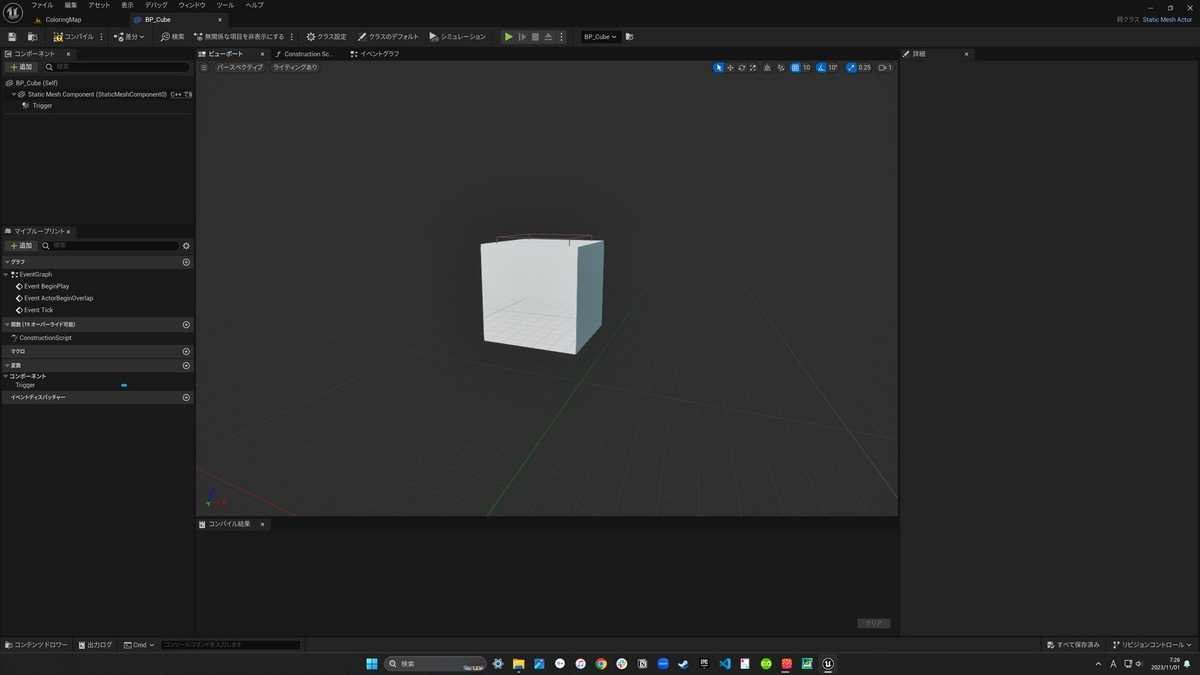Open クラス設定 class settings
The height and width of the screenshot is (675, 1200).
(326, 37)
